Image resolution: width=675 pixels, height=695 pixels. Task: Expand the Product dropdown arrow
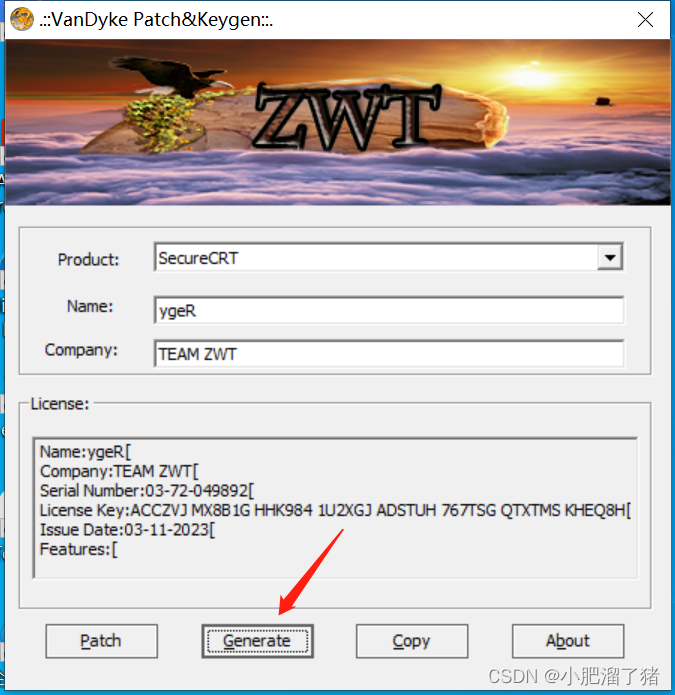(610, 257)
